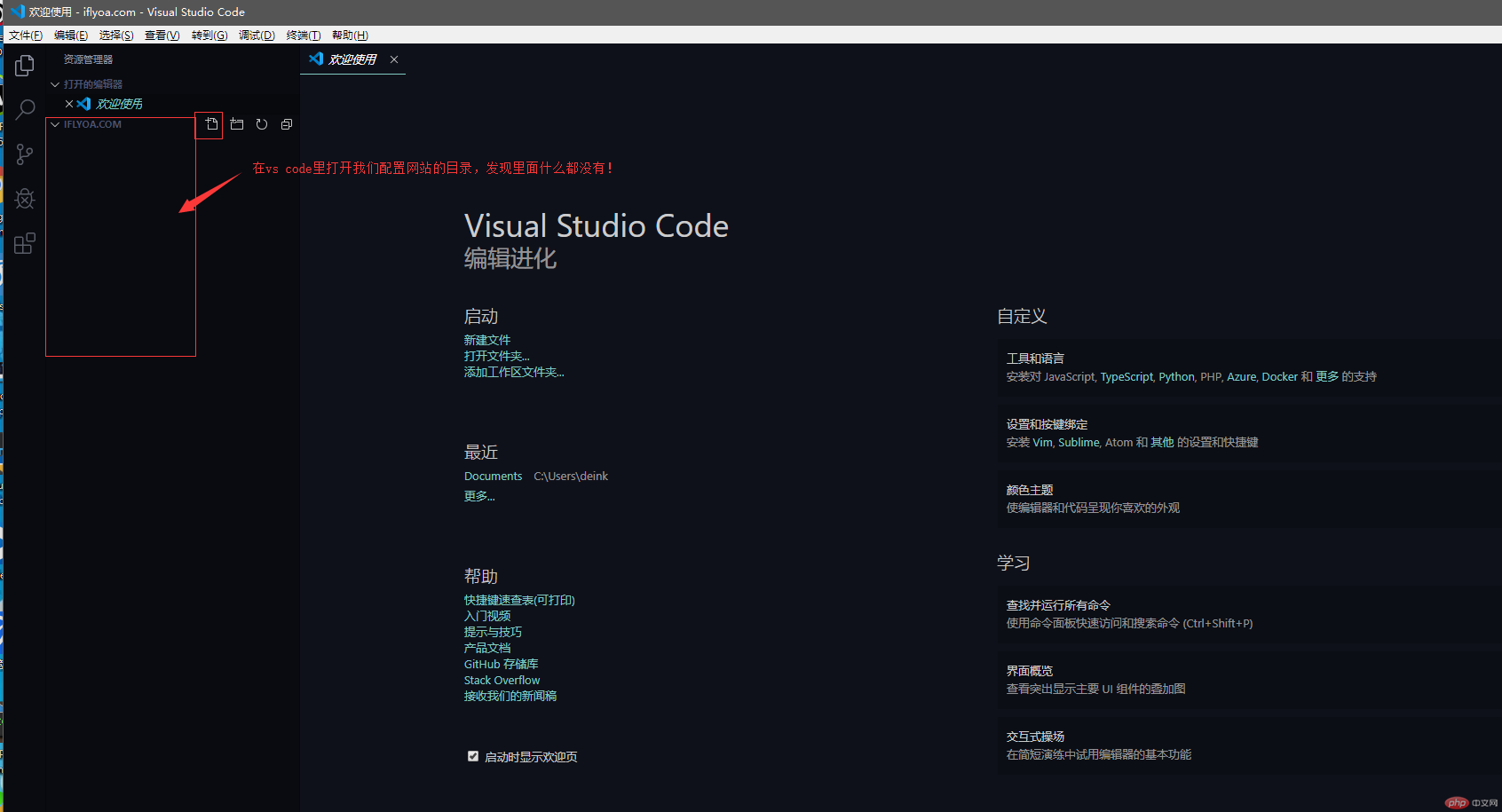The image size is (1502, 812).
Task: Open the 查看(V) menu
Action: coord(162,35)
